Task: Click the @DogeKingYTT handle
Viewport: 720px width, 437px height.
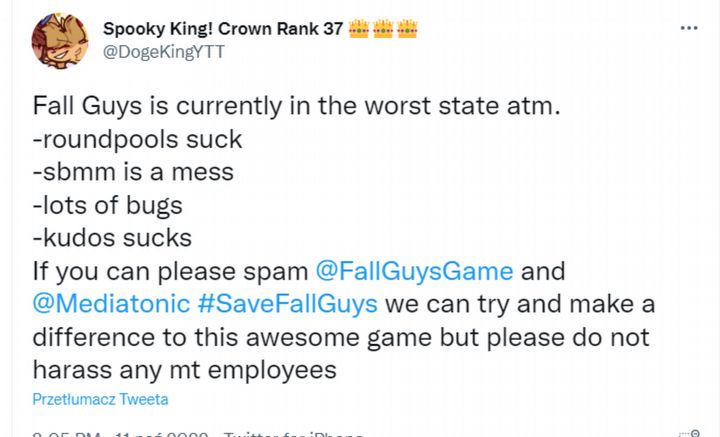Action: (x=165, y=53)
